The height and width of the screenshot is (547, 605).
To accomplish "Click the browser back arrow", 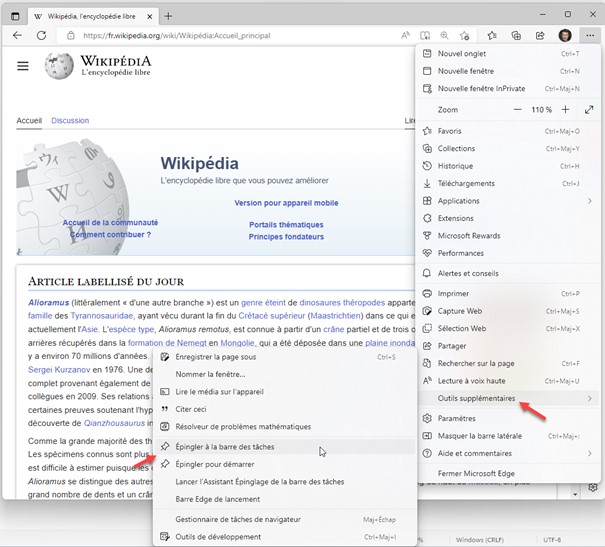I will pyautogui.click(x=17, y=35).
